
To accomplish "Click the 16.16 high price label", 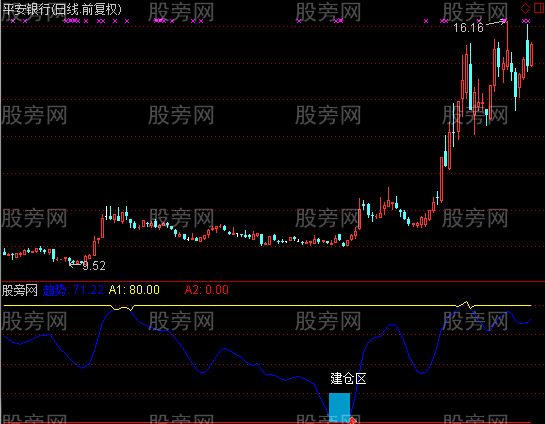I will (x=468, y=28).
